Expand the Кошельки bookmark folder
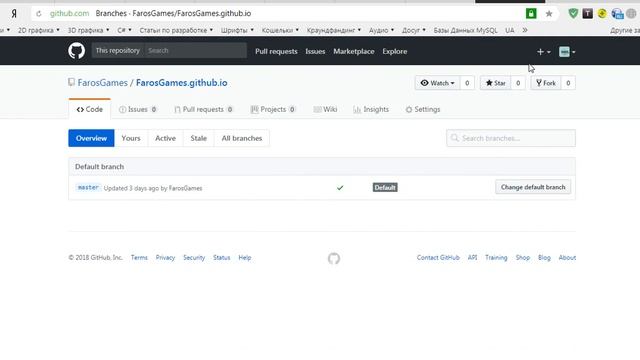This screenshot has height=360, width=640. 280,30
